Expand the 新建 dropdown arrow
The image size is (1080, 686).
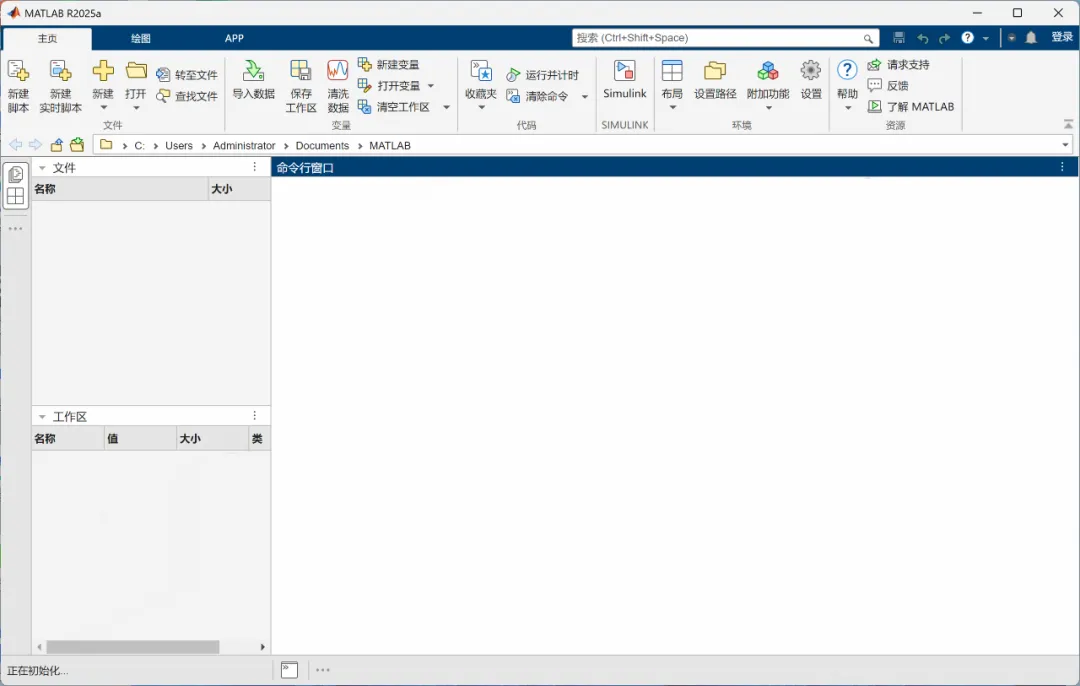pos(103,108)
